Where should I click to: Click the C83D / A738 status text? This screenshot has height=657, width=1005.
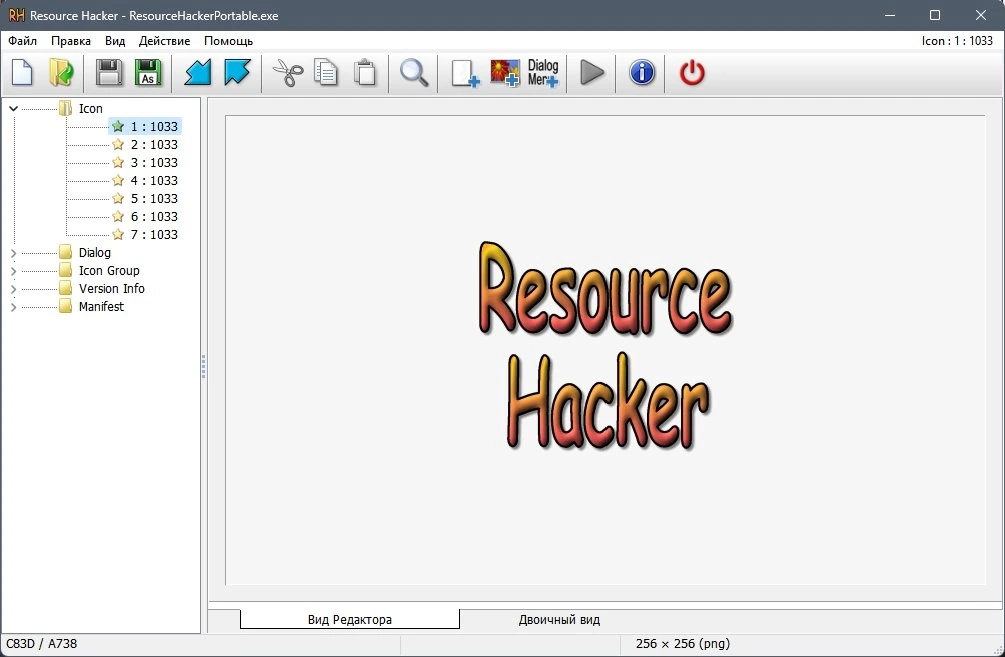[42, 644]
